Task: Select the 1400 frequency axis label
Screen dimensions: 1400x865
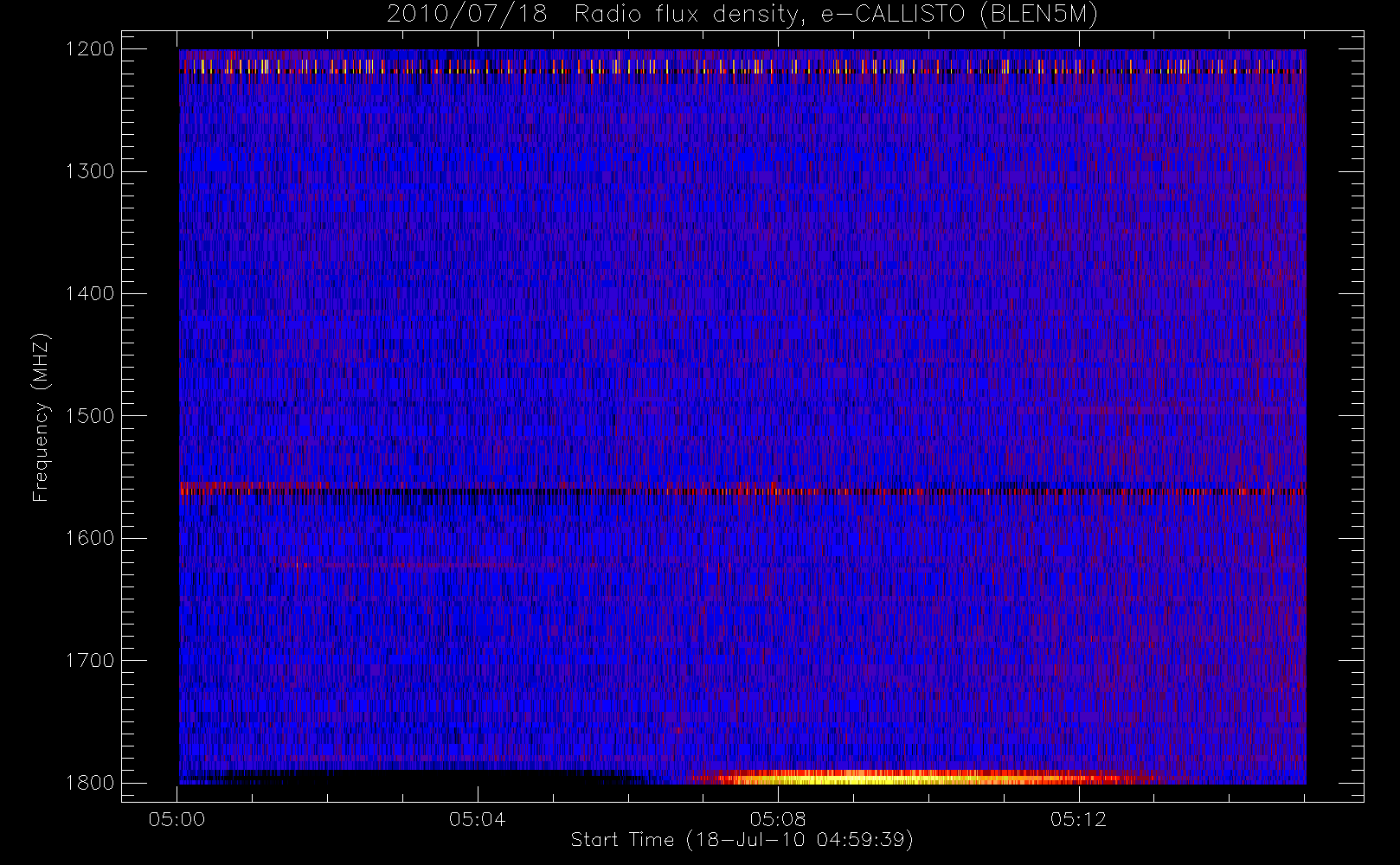Action: [x=90, y=293]
